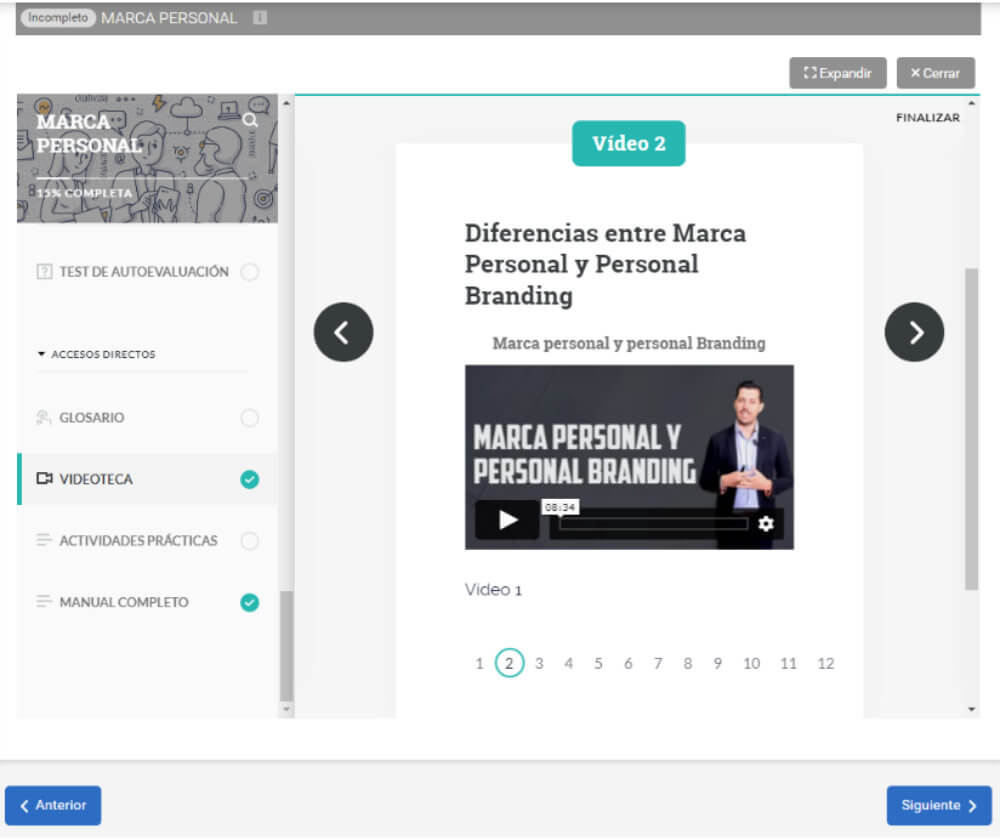Click the Videoteca camera icon
1000x840 pixels.
tap(44, 479)
